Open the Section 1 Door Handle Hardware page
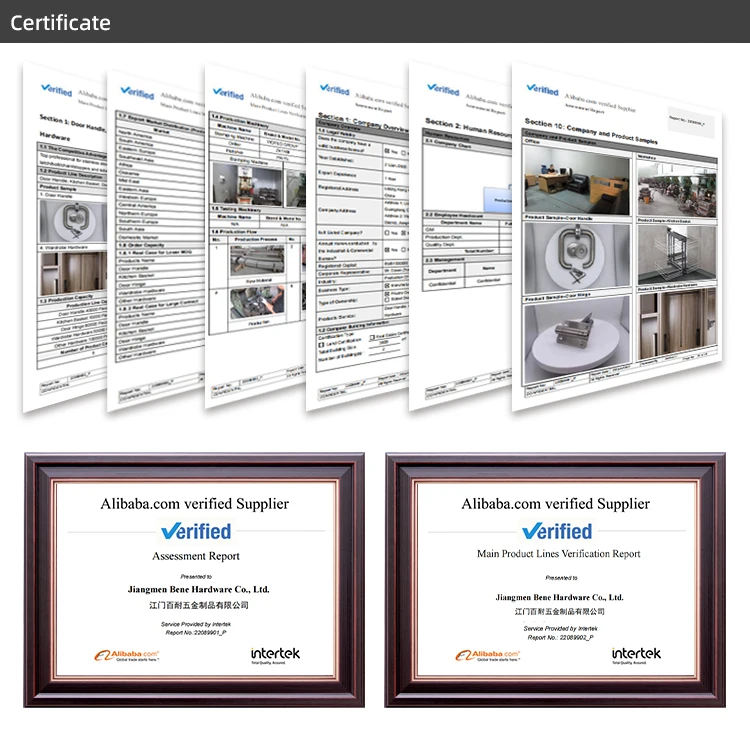 point(65,237)
